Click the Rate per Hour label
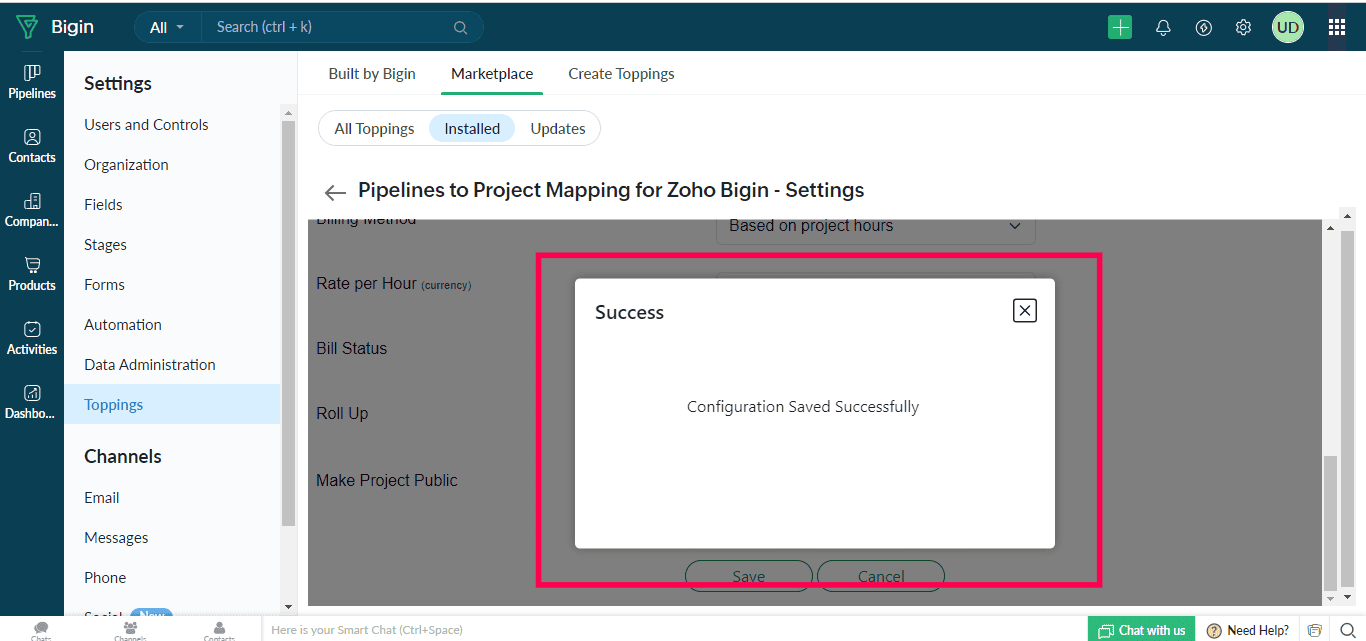 [393, 284]
